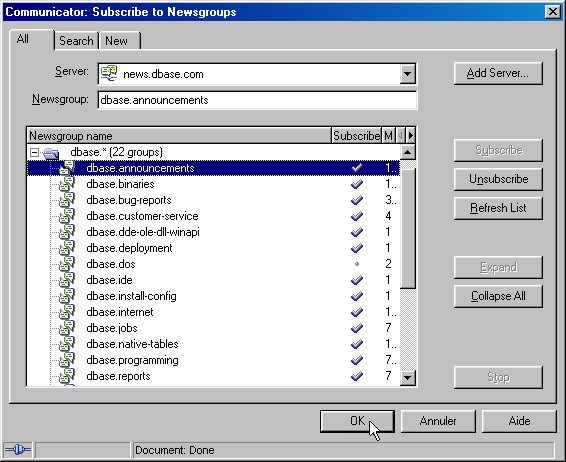Click the vertical scrollbar thumb
The image size is (566, 462).
click(408, 227)
